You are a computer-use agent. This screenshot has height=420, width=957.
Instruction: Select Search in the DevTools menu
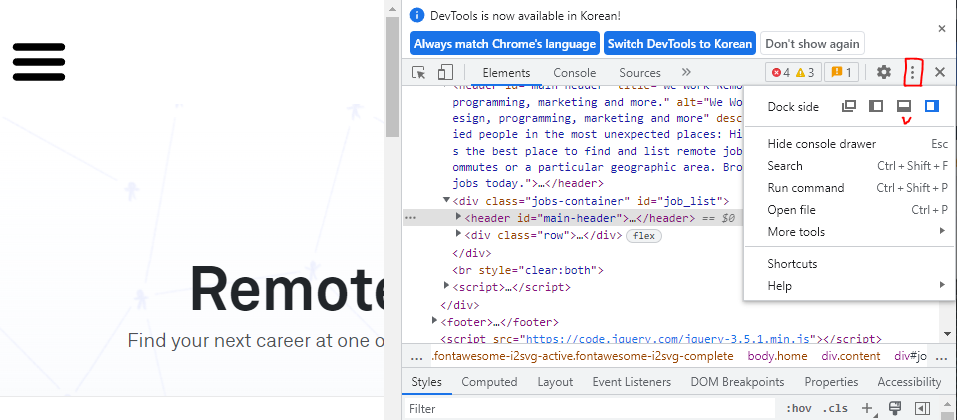pos(847,166)
